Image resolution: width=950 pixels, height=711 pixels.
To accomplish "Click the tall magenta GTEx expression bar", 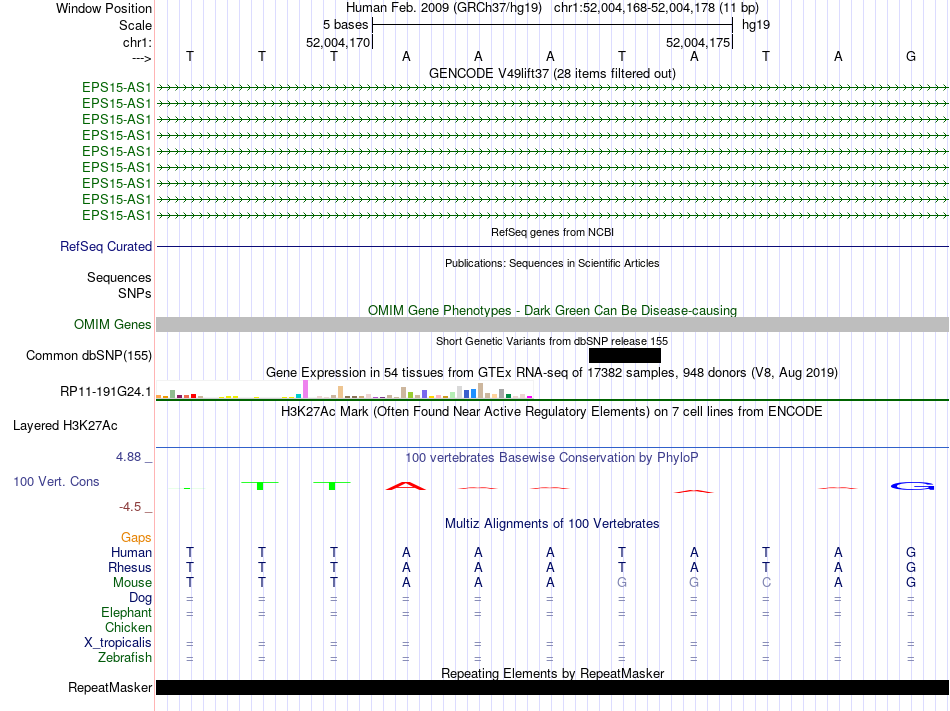I will coord(305,389).
